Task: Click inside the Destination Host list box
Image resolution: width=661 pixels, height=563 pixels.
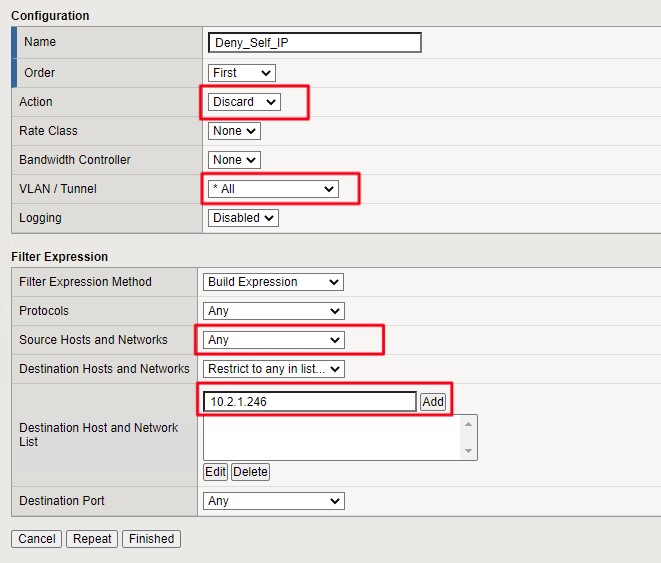Action: 330,437
